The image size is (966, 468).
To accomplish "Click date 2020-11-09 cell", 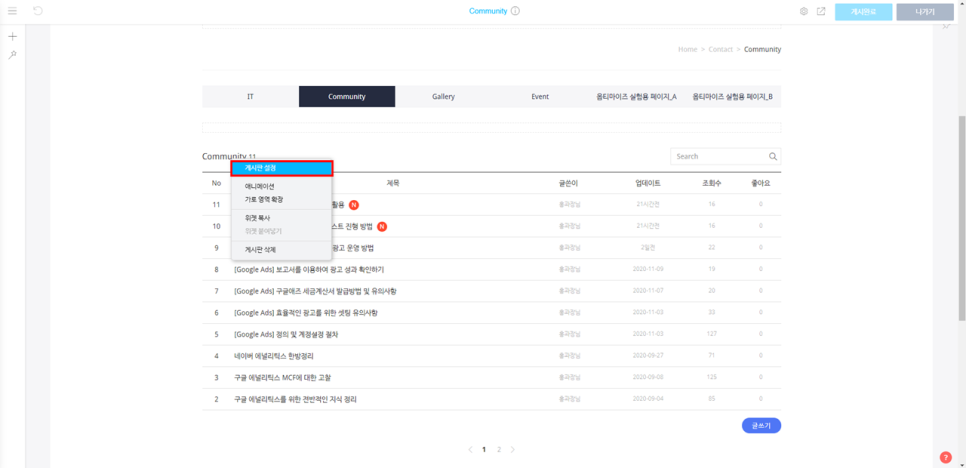I will [x=648, y=270].
